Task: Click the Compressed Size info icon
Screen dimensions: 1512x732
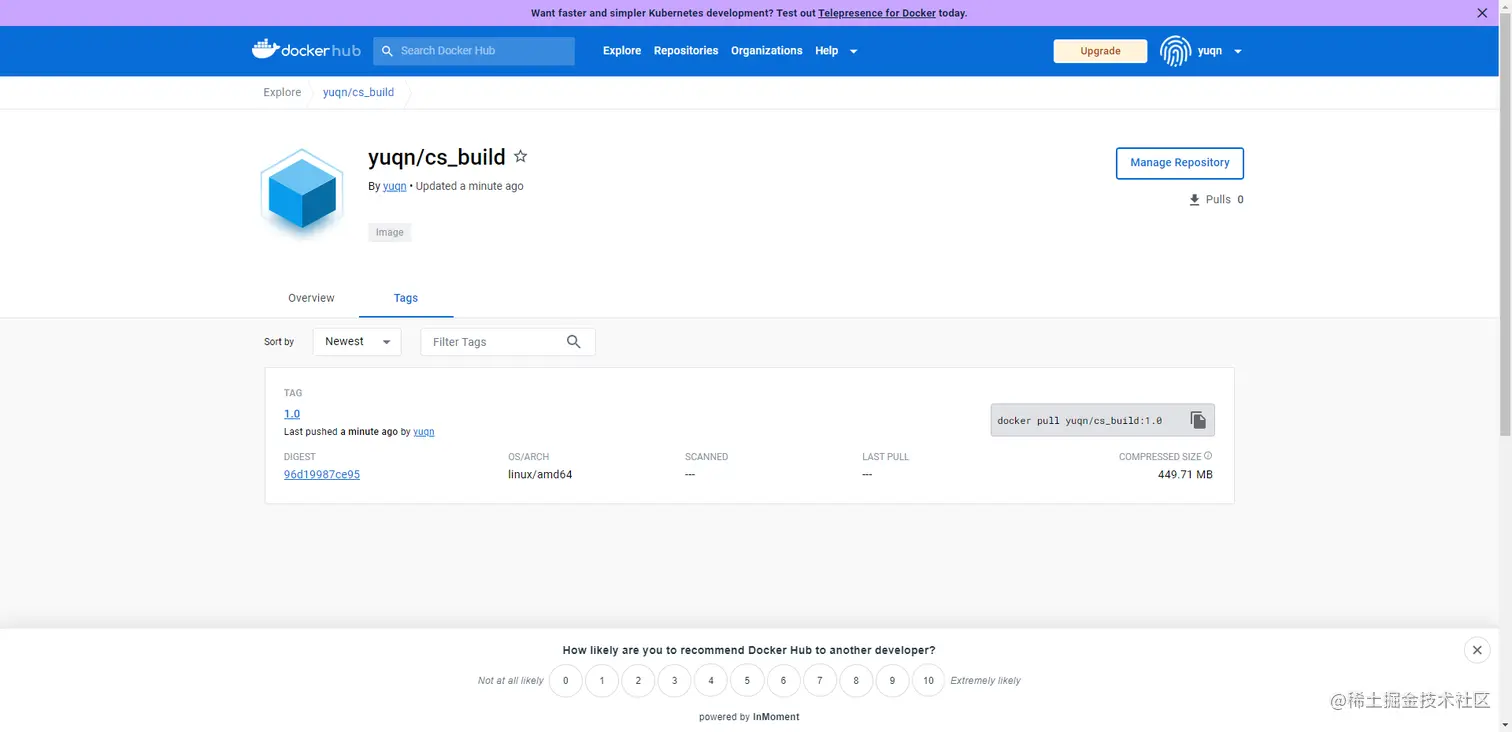Action: 1208,456
